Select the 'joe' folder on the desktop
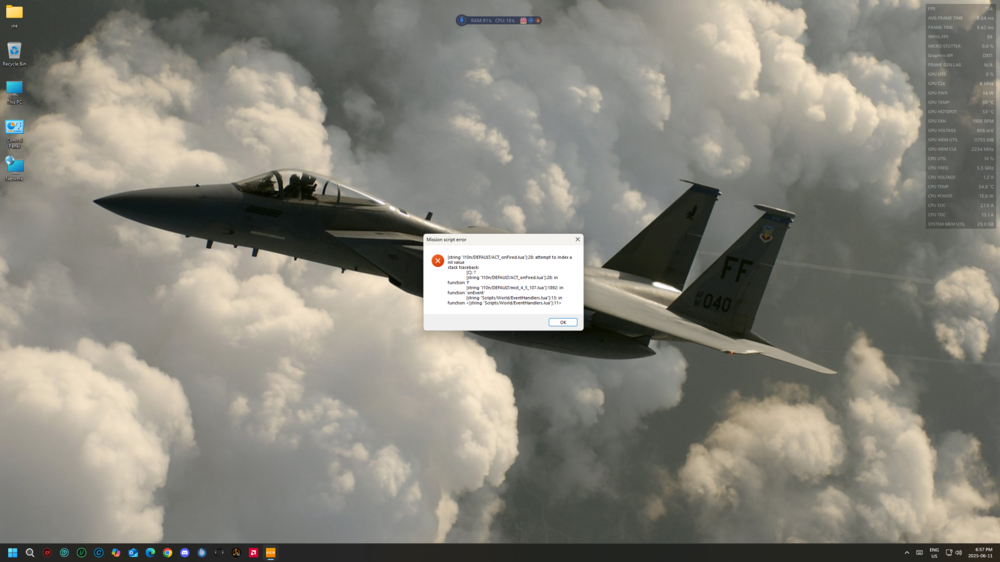 [14, 16]
